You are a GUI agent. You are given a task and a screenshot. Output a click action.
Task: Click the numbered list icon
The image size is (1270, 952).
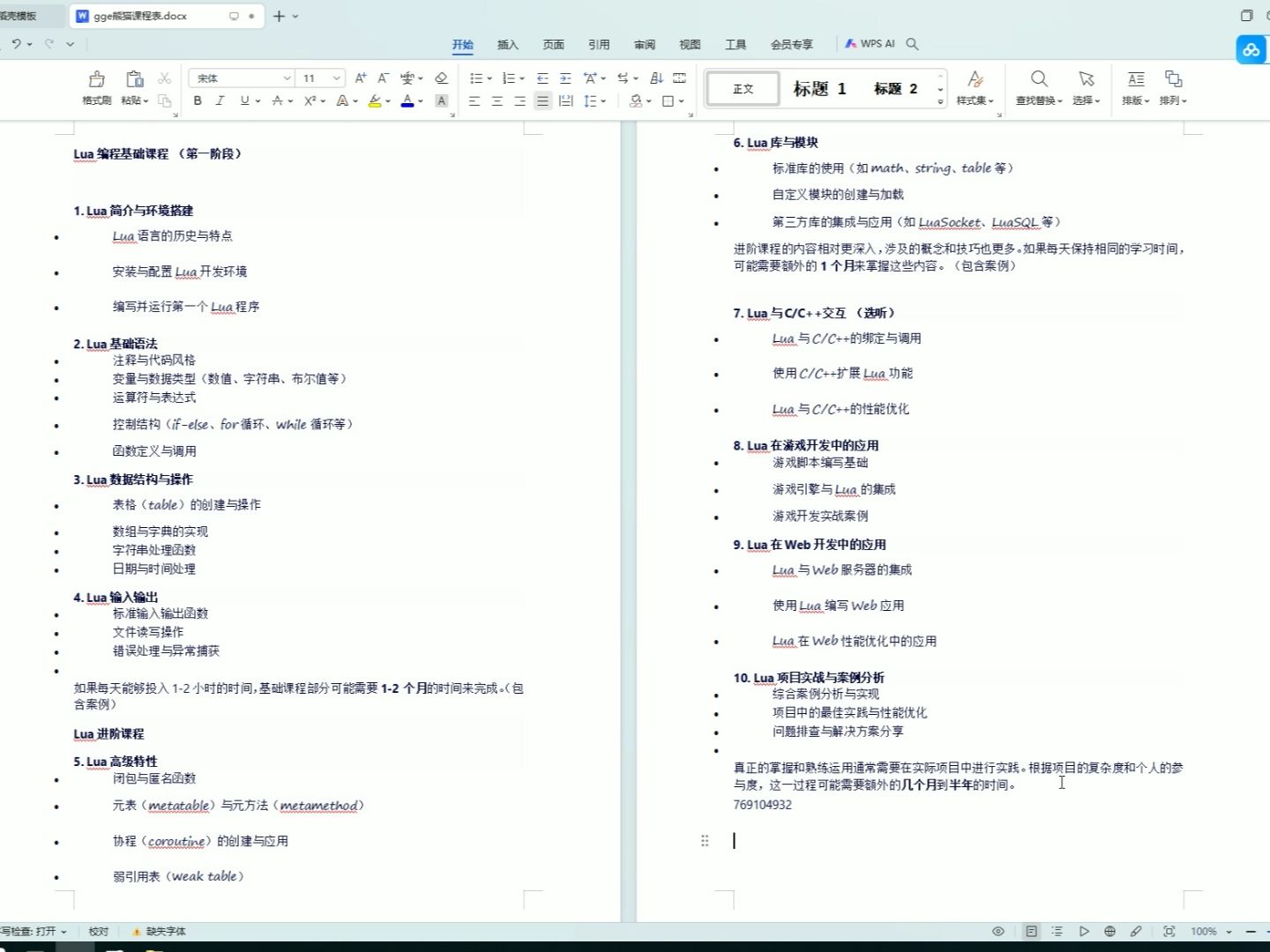pyautogui.click(x=508, y=78)
